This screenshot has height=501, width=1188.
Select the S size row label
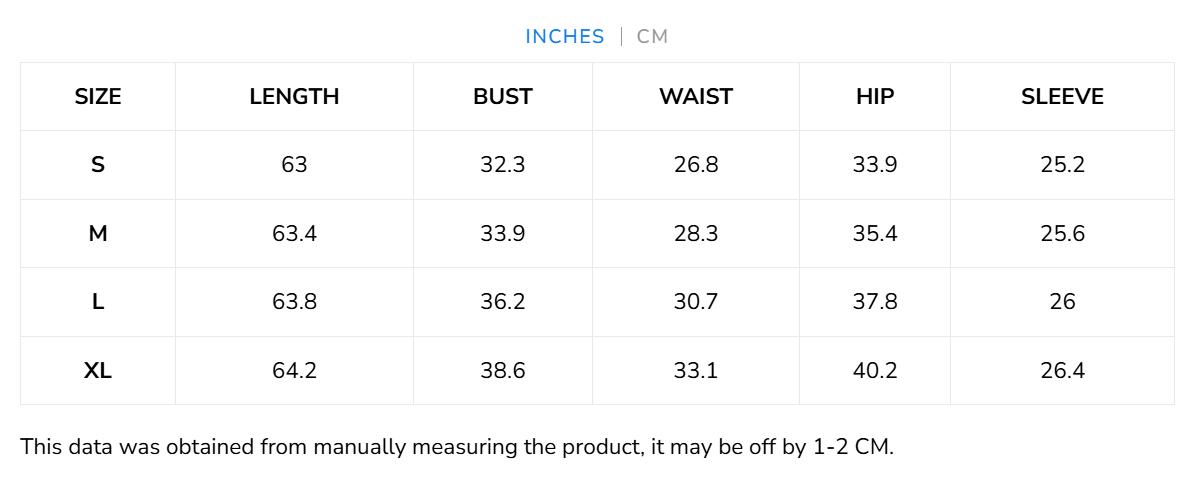coord(98,165)
